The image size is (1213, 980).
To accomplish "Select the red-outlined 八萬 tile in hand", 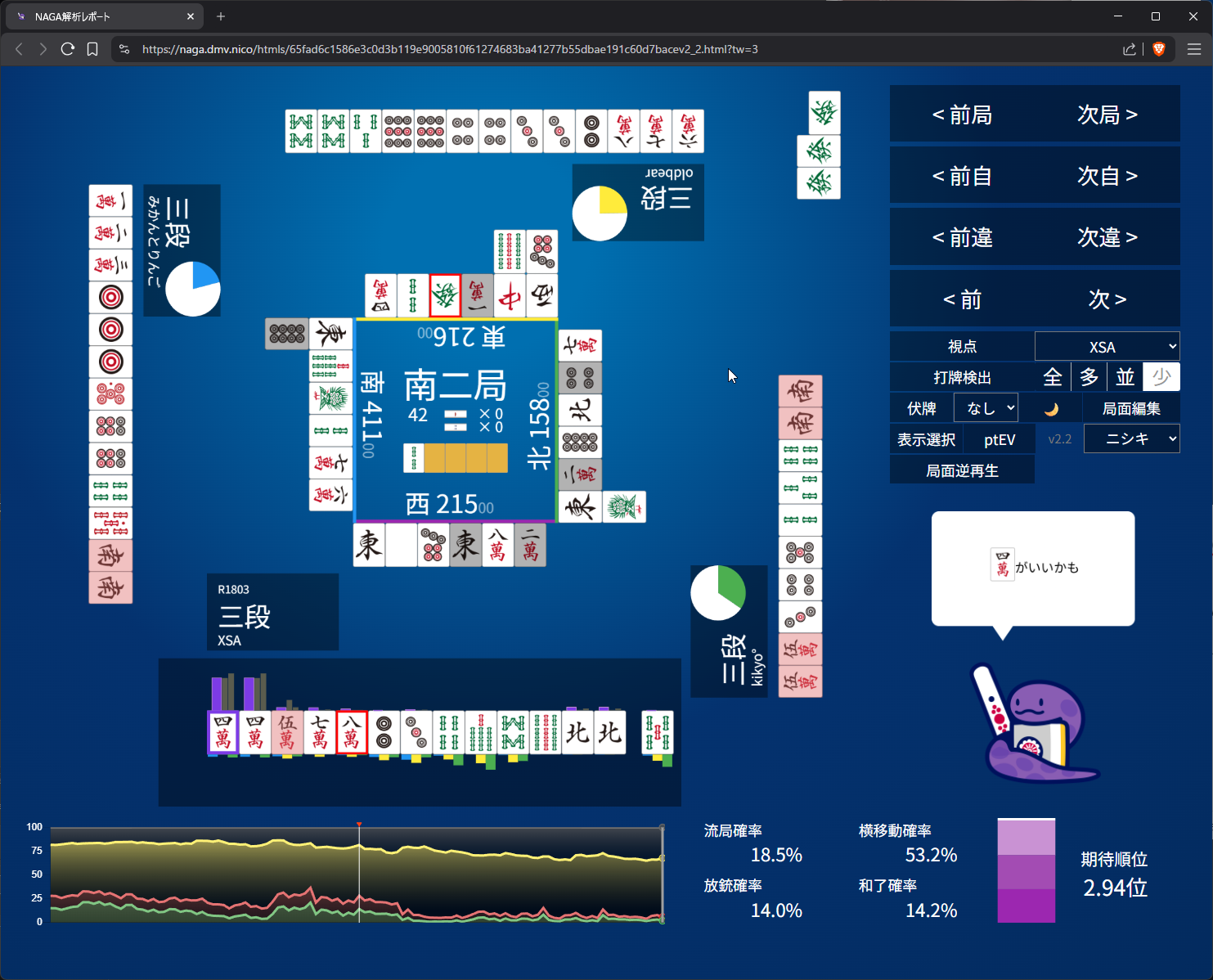I will point(352,731).
